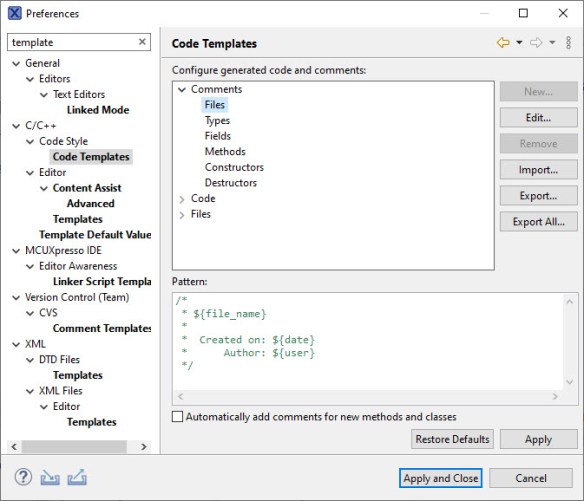Click the Preferences window app icon

15,13
